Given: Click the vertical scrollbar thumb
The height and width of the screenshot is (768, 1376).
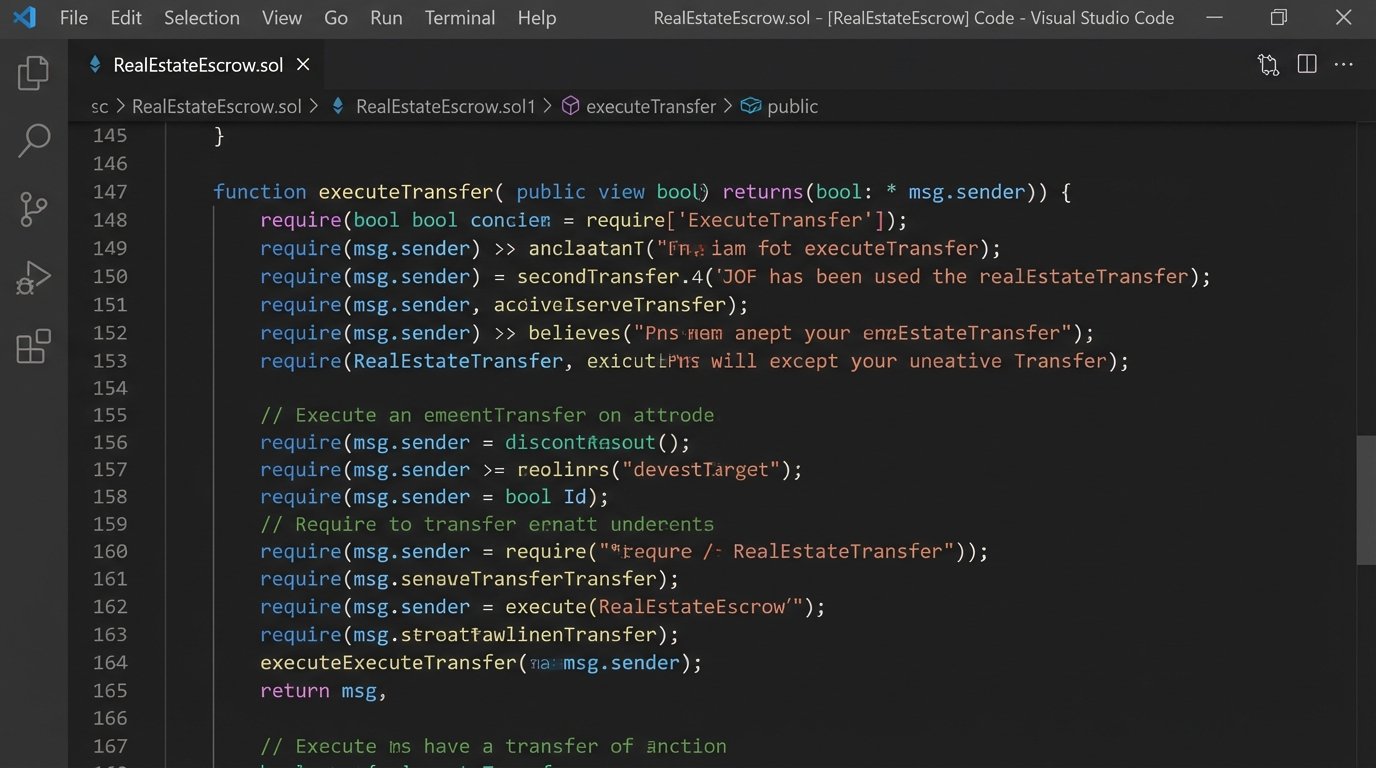Looking at the screenshot, I should (1365, 500).
